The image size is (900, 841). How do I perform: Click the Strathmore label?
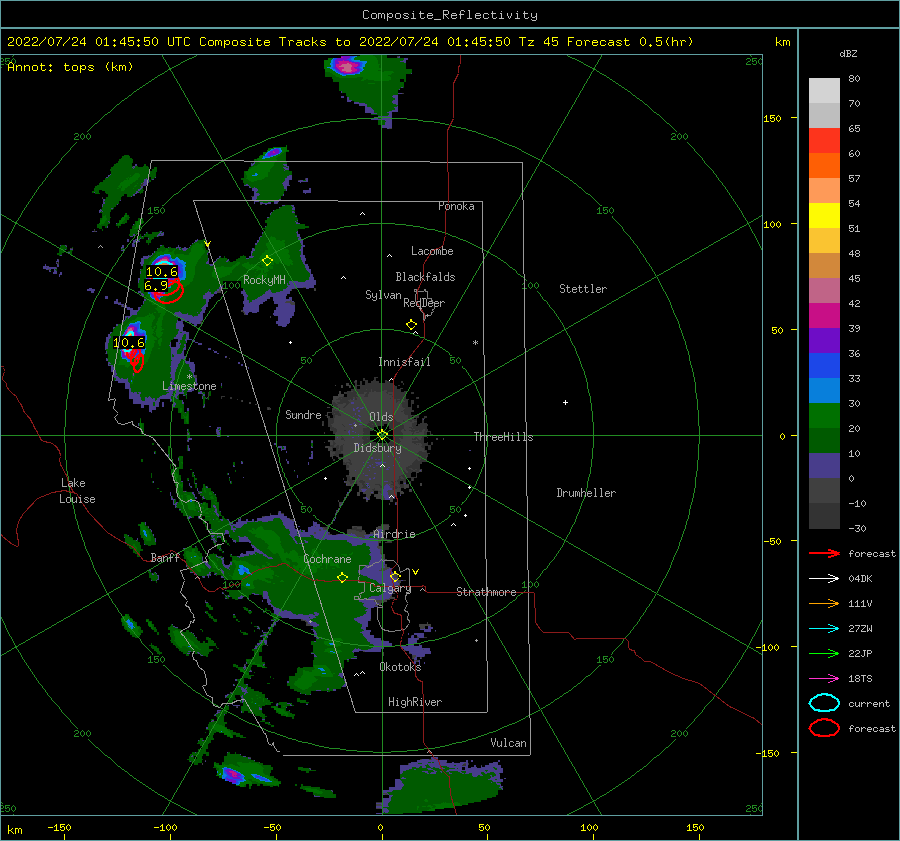487,592
